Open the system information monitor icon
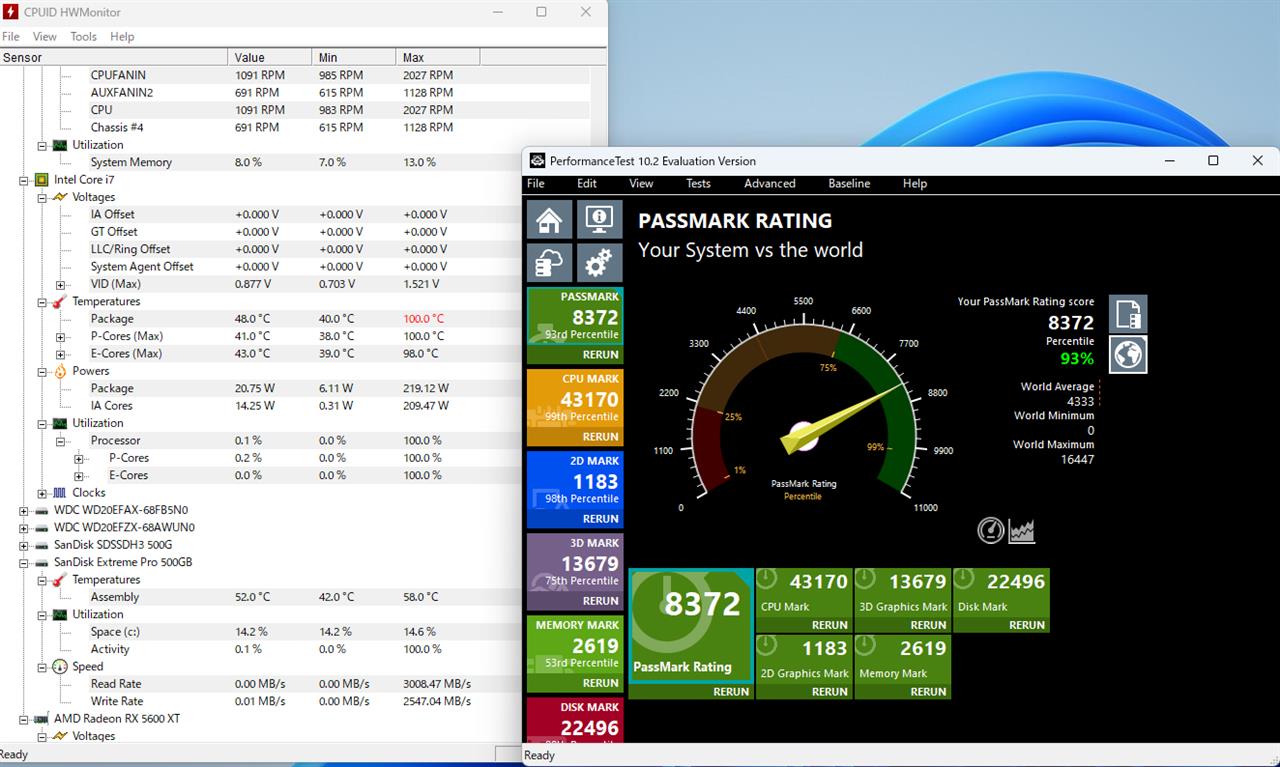 [599, 220]
